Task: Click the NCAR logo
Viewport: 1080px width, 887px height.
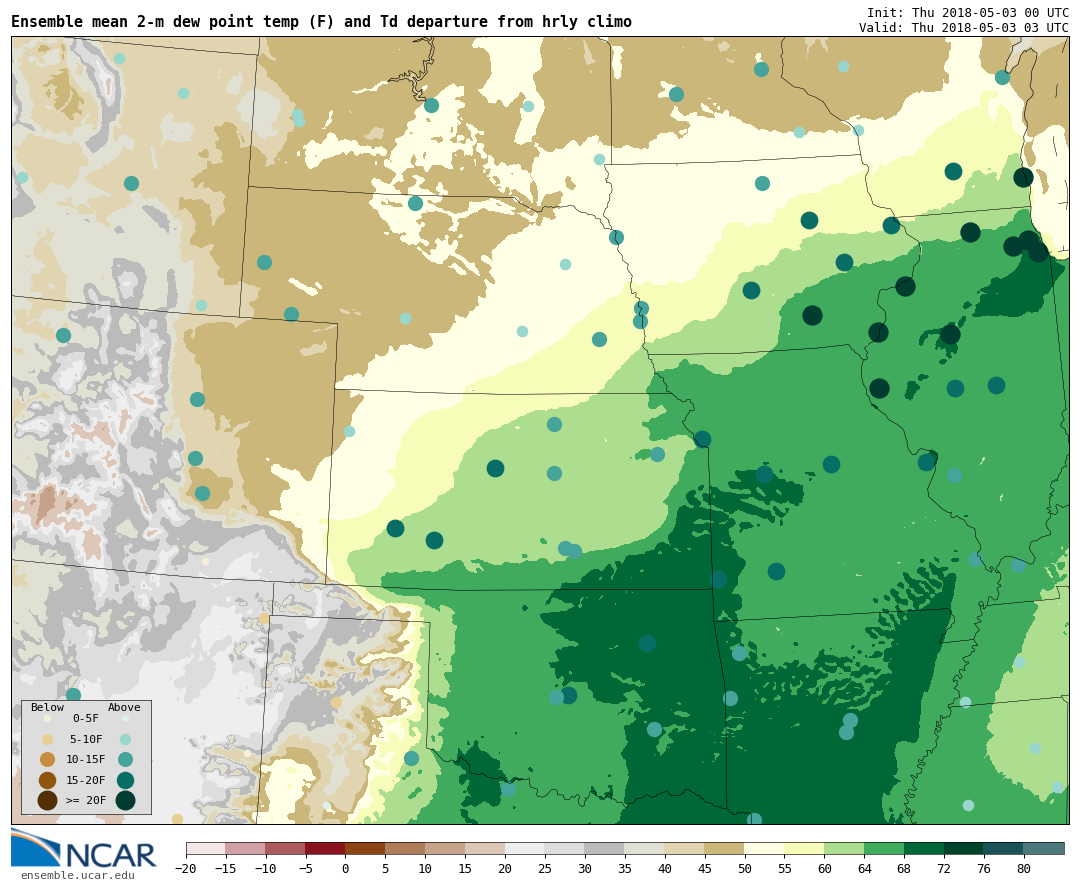Action: pyautogui.click(x=83, y=848)
